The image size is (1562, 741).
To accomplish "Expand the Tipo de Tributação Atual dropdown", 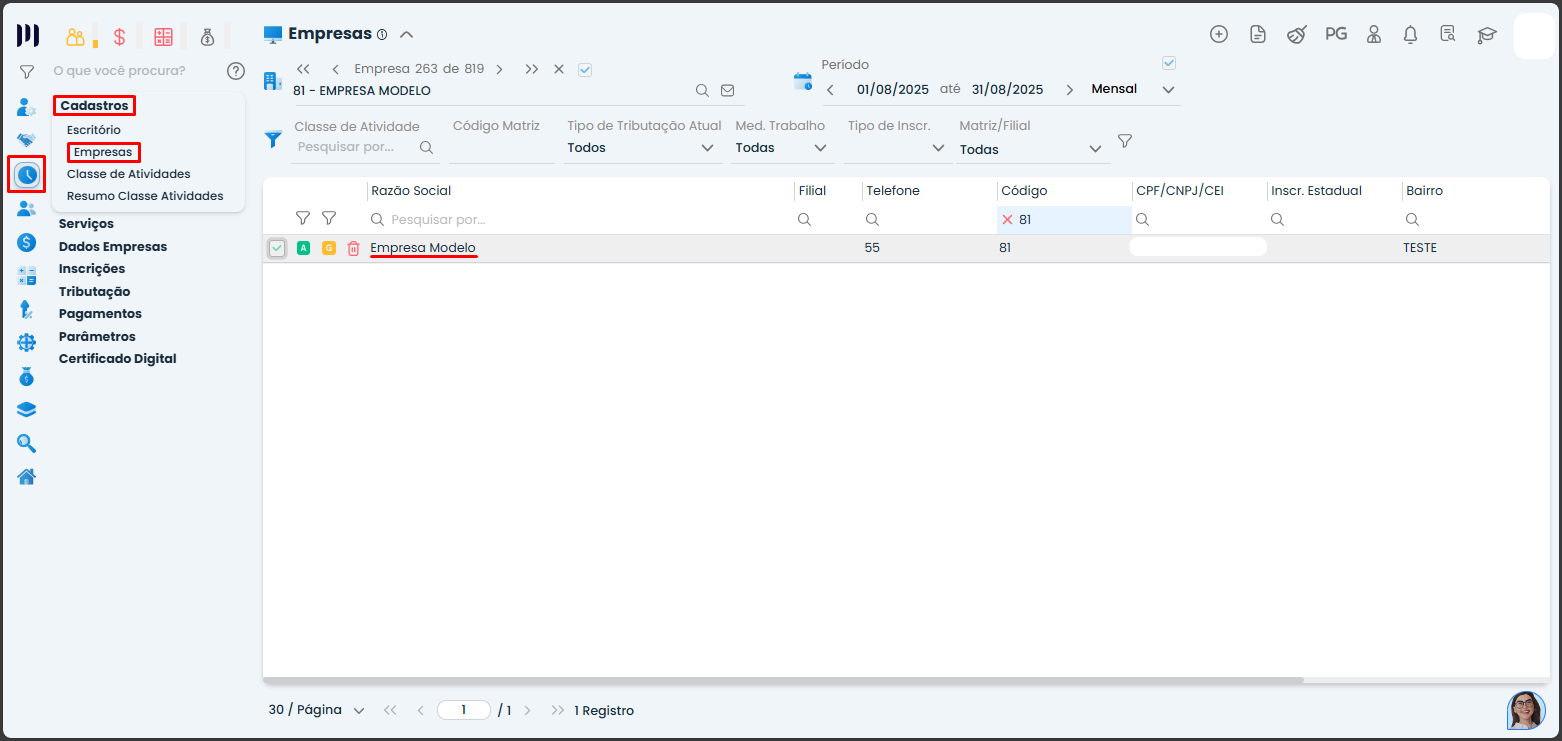I will tap(641, 148).
